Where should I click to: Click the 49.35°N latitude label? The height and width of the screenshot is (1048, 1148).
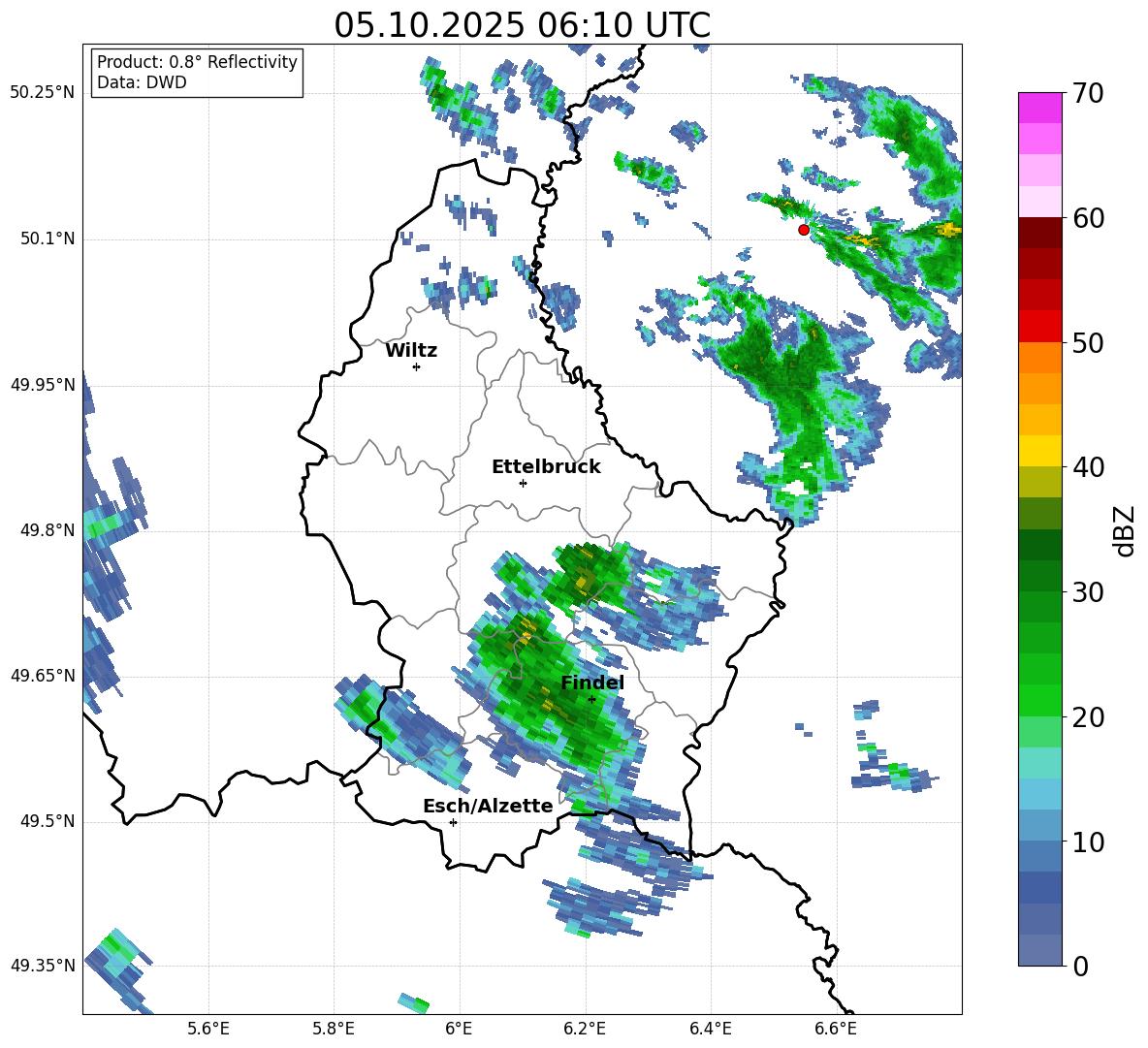click(43, 966)
